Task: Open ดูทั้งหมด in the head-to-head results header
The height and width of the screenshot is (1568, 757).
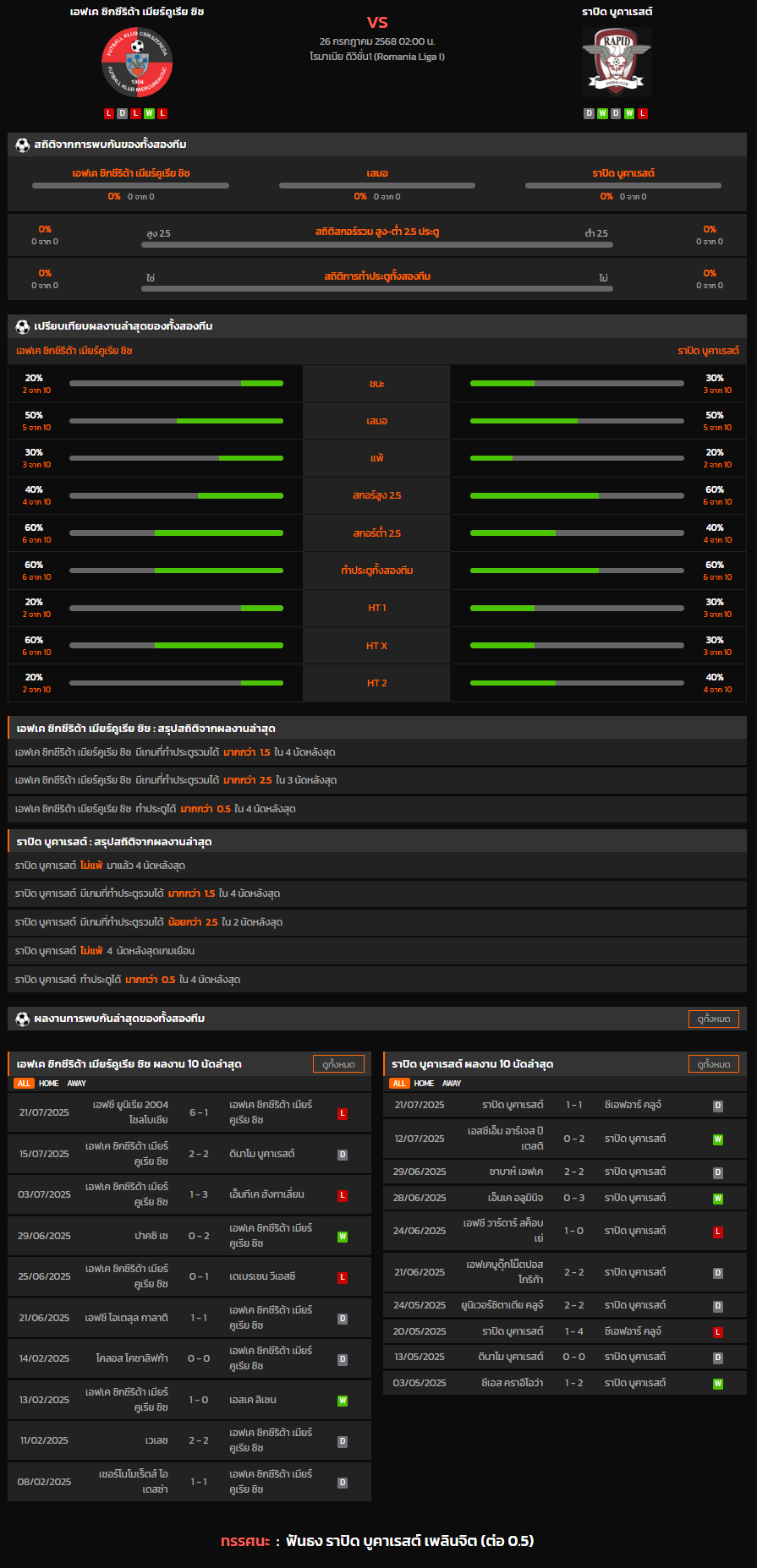Action: (714, 1019)
